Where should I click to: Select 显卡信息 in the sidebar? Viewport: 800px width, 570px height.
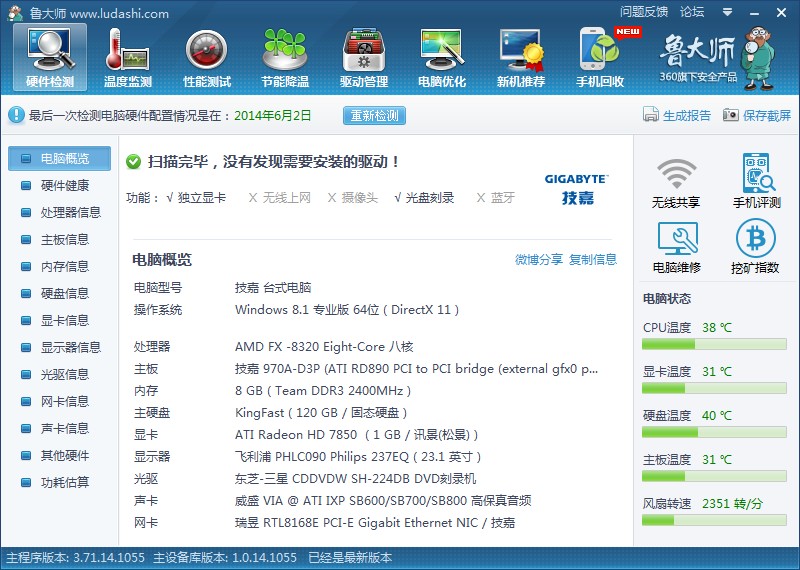coord(59,320)
